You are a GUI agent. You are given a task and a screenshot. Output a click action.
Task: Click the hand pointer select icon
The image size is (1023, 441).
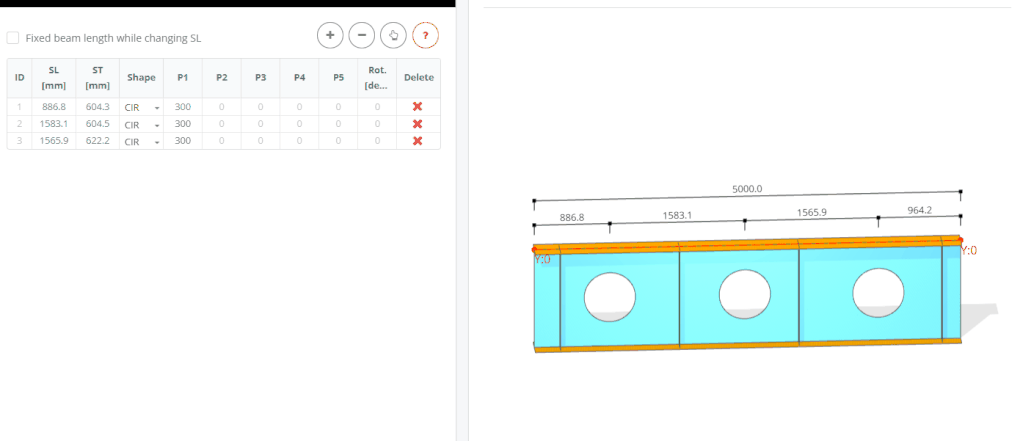pos(393,35)
